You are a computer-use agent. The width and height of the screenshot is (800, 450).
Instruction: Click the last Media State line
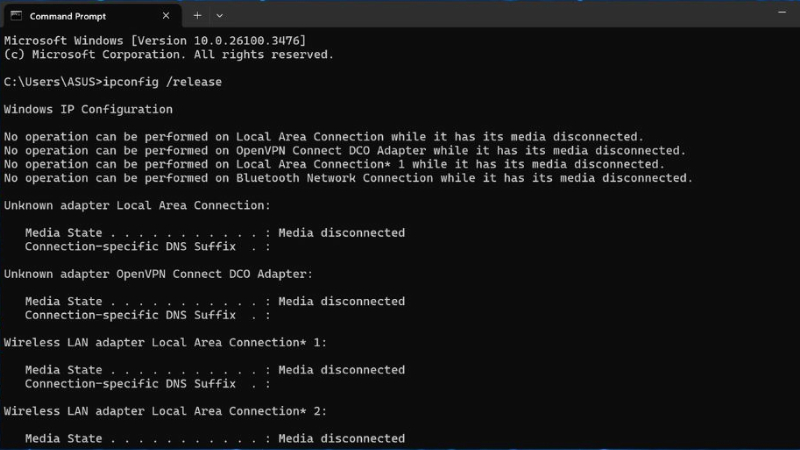(x=215, y=438)
